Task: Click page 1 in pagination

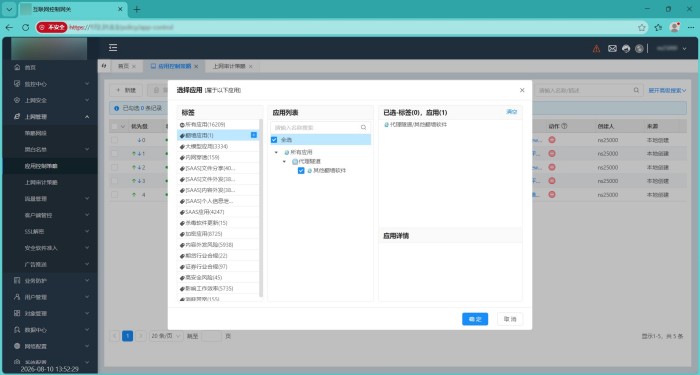Action: pos(127,336)
